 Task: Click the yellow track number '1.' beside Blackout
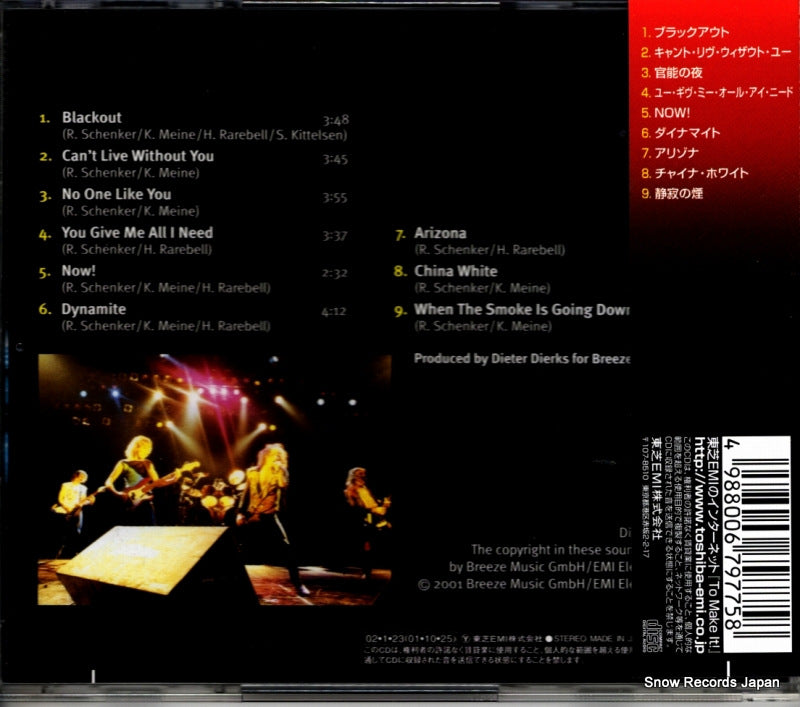point(45,119)
